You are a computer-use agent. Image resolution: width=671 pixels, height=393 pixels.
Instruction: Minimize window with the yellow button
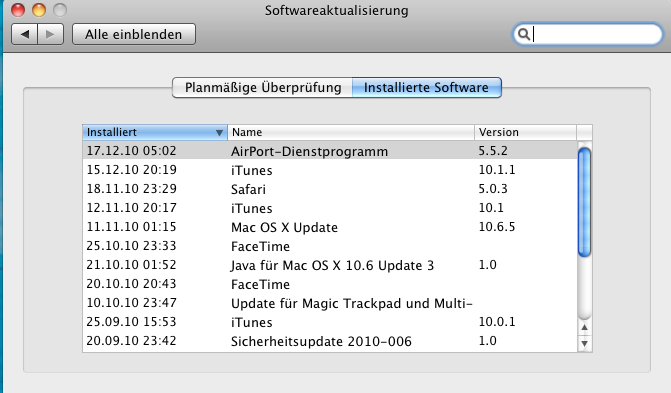coord(39,9)
